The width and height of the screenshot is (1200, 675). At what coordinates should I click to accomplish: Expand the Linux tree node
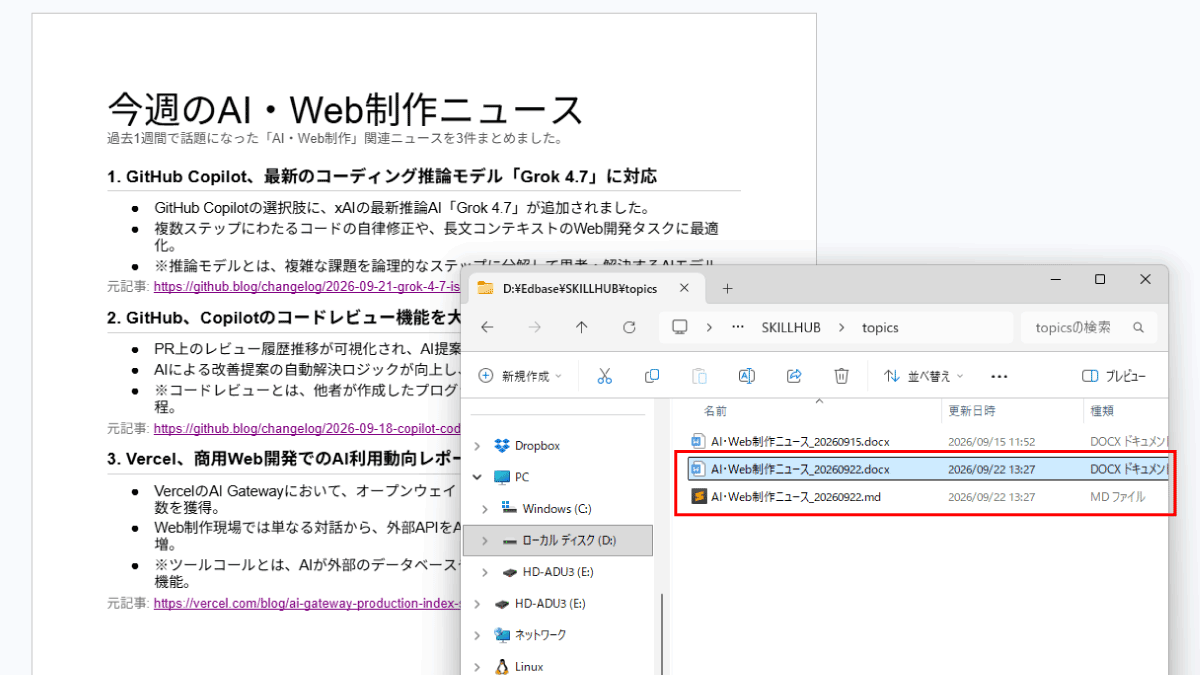click(x=477, y=666)
